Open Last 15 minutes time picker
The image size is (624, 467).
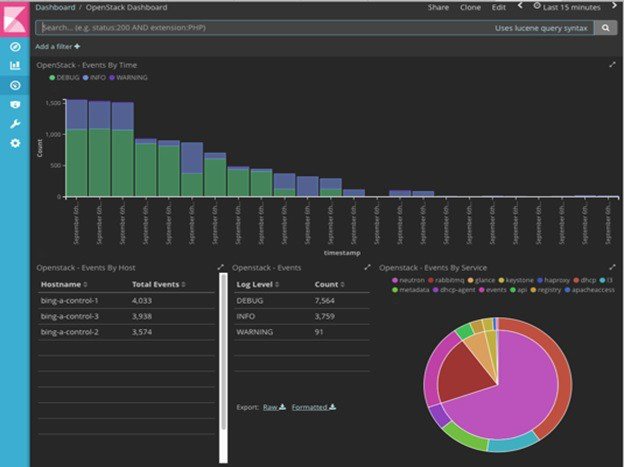(x=567, y=7)
